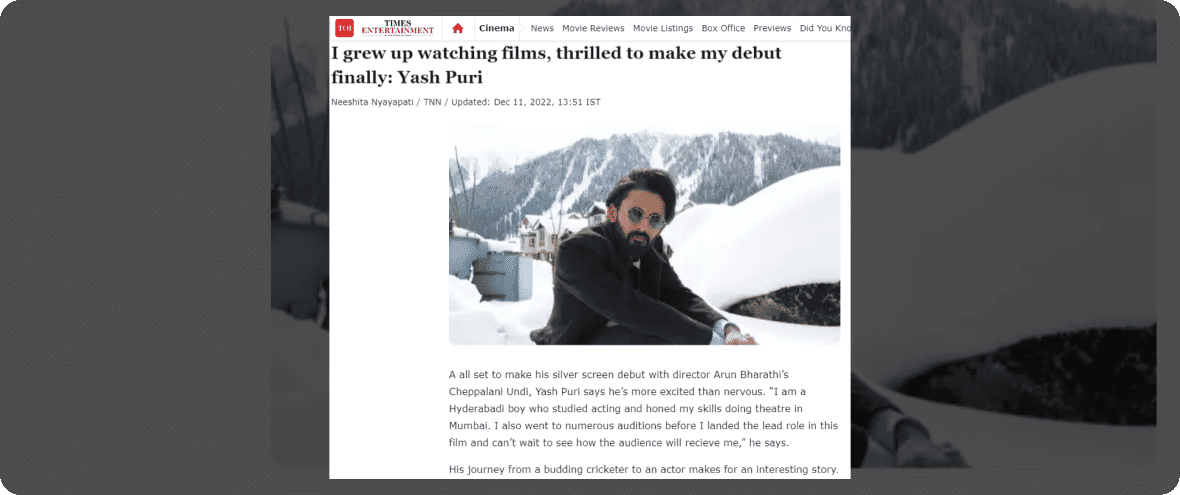The image size is (1180, 495).
Task: Open author Neeshita Nyayapati's profile
Action: pos(371,102)
